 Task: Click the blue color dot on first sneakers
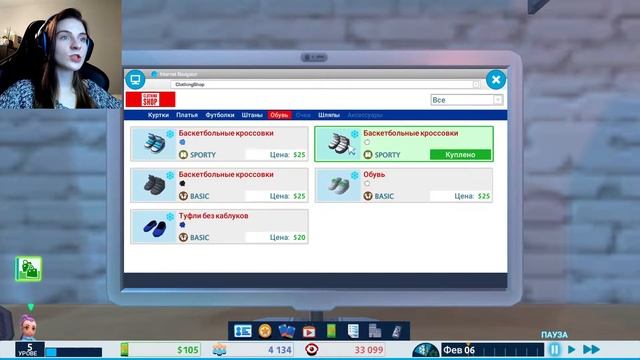(182, 142)
